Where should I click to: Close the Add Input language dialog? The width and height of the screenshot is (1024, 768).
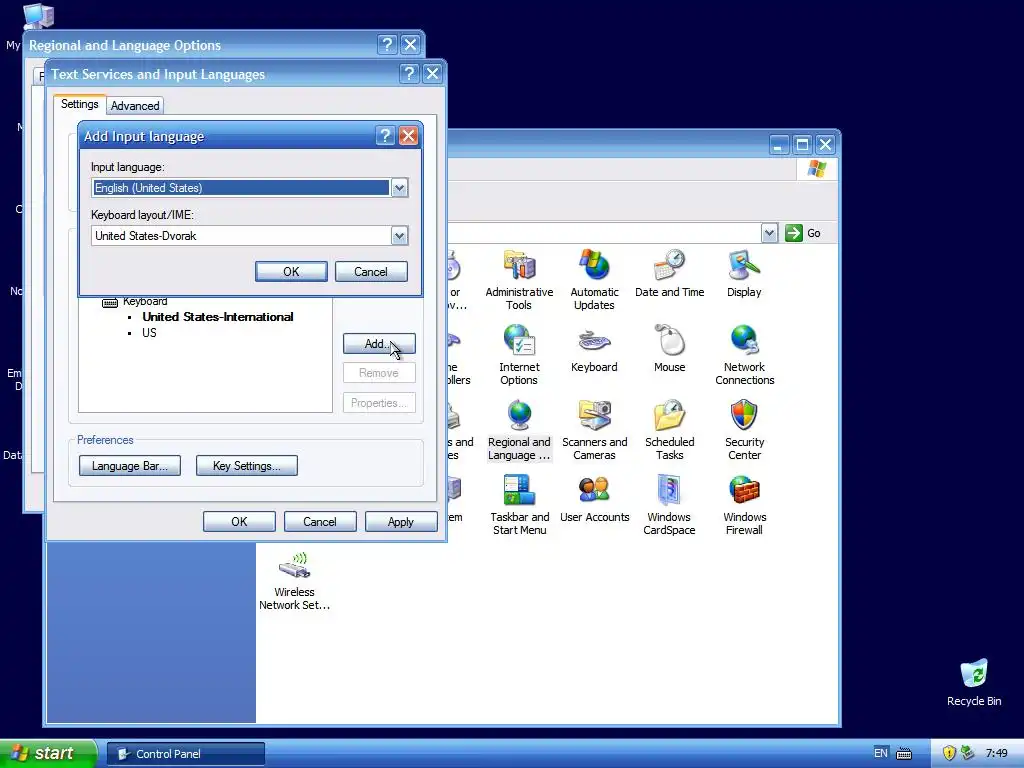coord(409,136)
